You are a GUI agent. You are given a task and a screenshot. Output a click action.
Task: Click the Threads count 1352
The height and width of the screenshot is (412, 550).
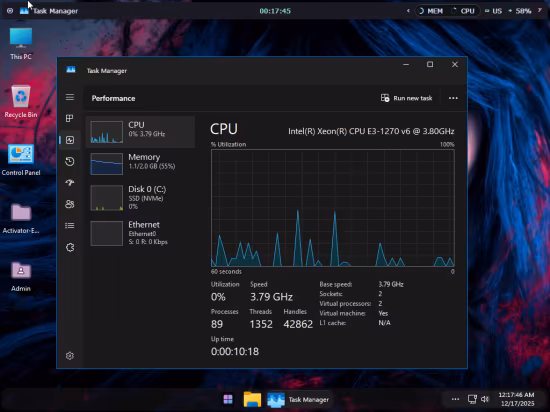pos(261,324)
